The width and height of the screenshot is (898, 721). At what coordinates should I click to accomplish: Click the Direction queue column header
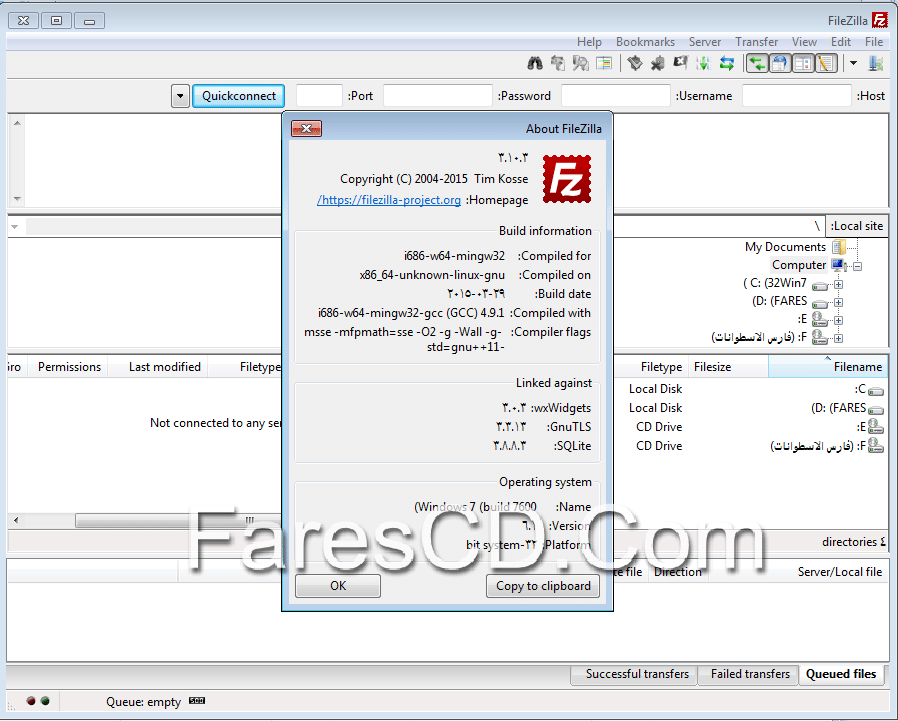tap(678, 572)
